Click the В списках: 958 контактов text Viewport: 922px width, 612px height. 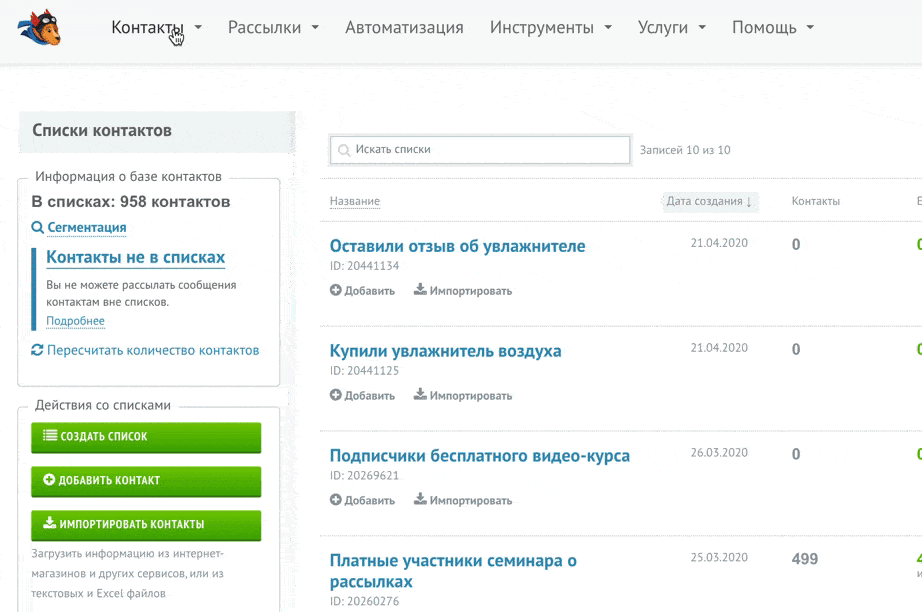click(131, 202)
